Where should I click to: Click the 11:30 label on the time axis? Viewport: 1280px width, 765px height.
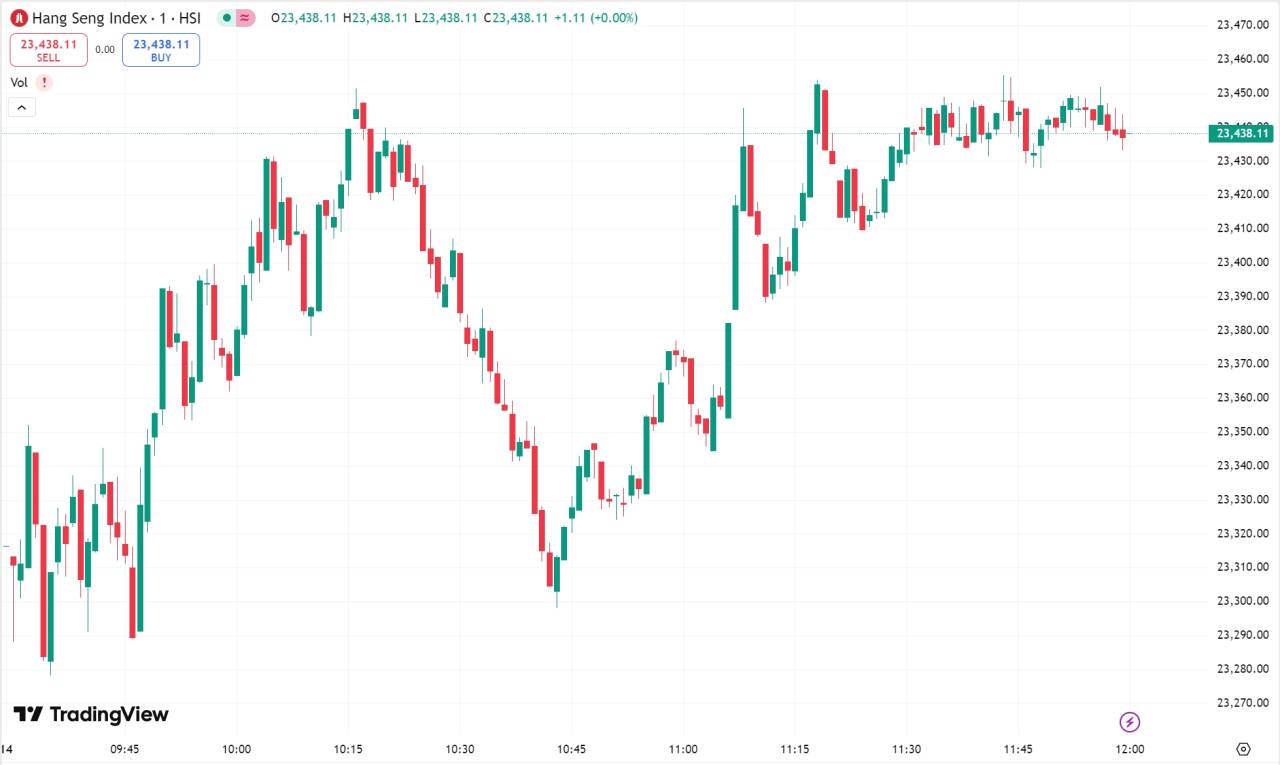tap(906, 749)
